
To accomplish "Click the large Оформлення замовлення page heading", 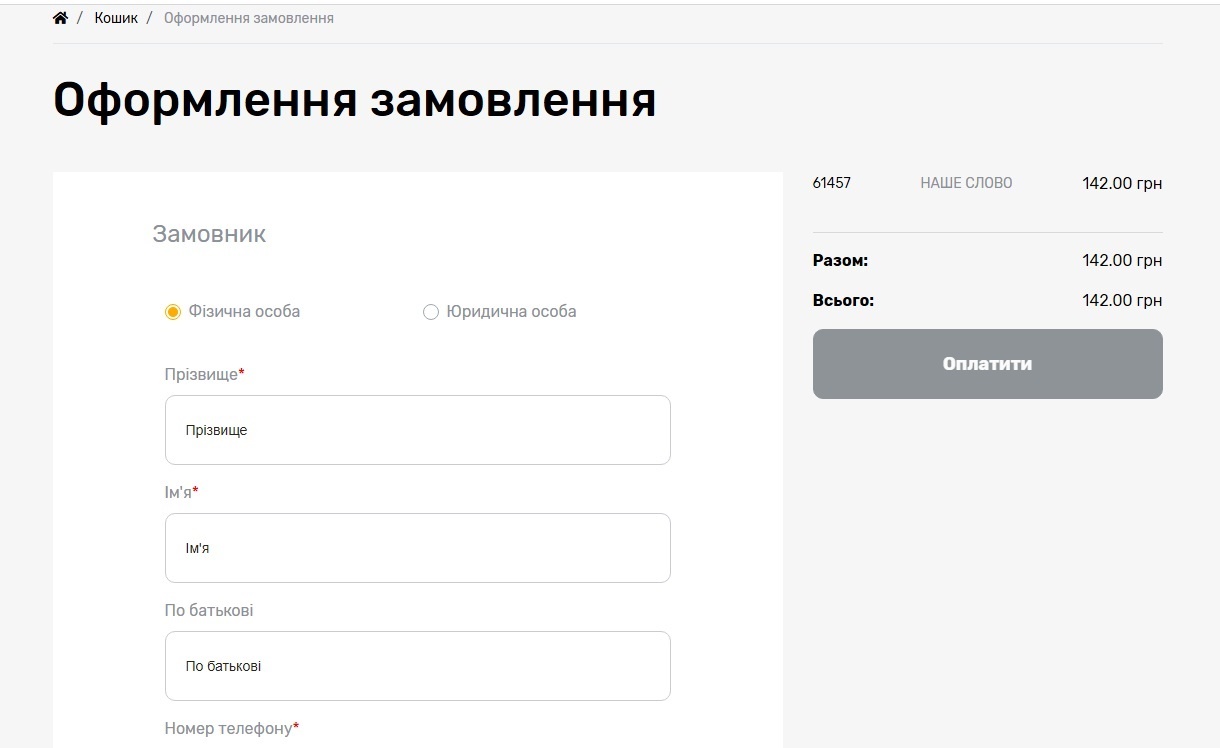I will (x=354, y=100).
